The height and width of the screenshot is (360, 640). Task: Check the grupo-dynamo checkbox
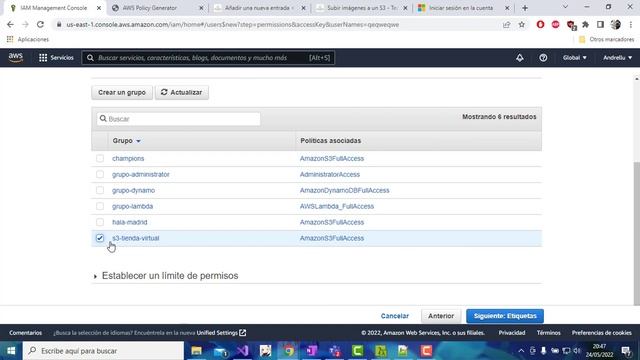pyautogui.click(x=100, y=190)
